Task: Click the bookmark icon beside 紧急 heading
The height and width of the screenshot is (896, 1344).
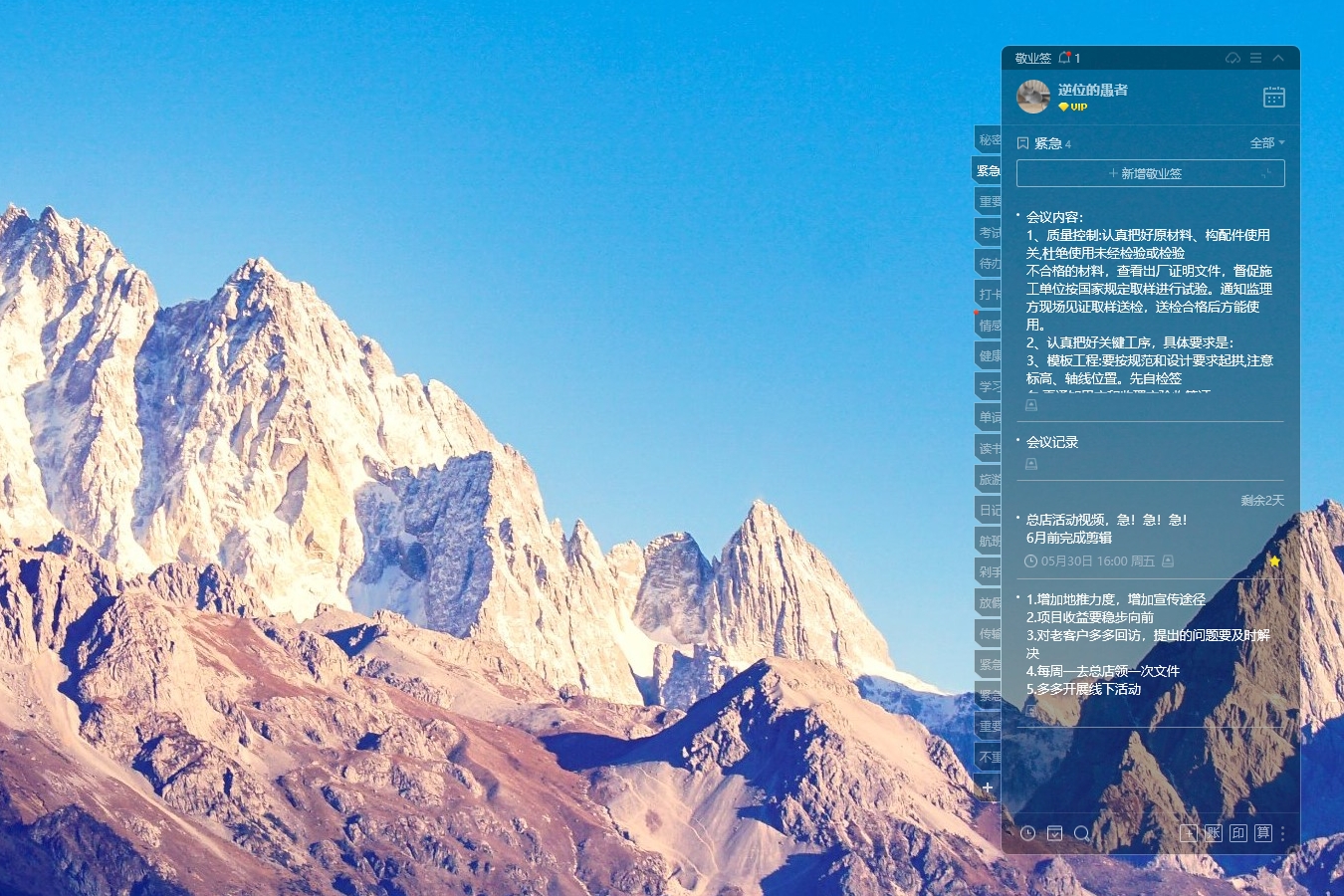Action: 1022,143
